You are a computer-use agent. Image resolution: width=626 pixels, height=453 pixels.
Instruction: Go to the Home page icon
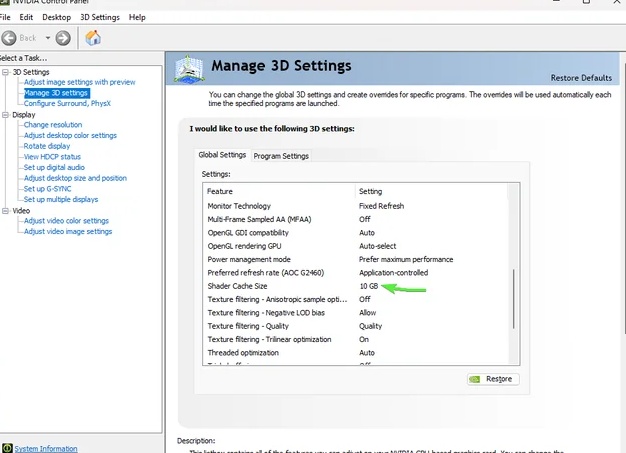93,38
